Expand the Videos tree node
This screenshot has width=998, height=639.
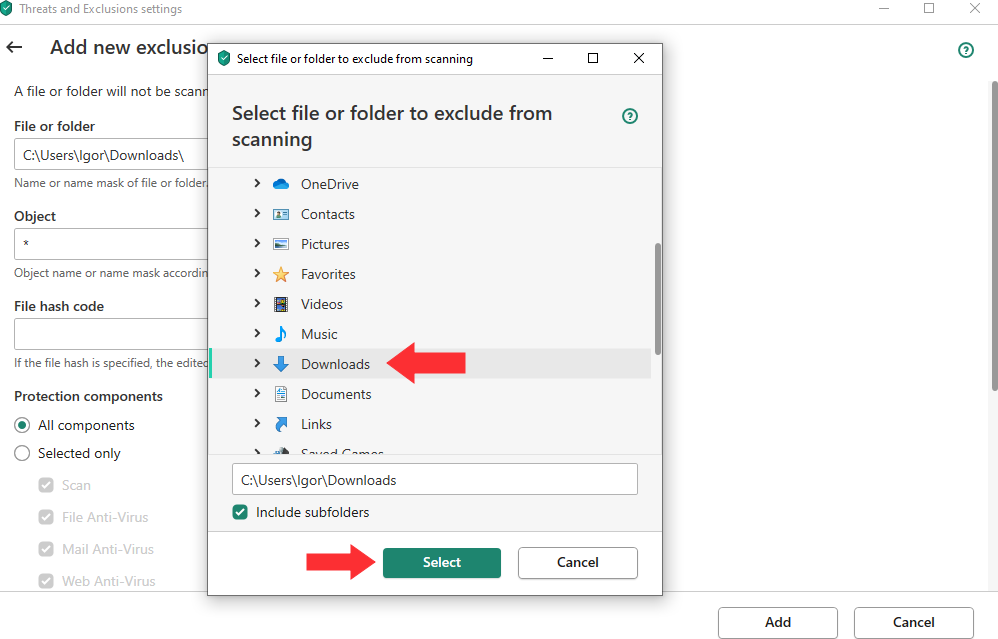click(x=257, y=303)
